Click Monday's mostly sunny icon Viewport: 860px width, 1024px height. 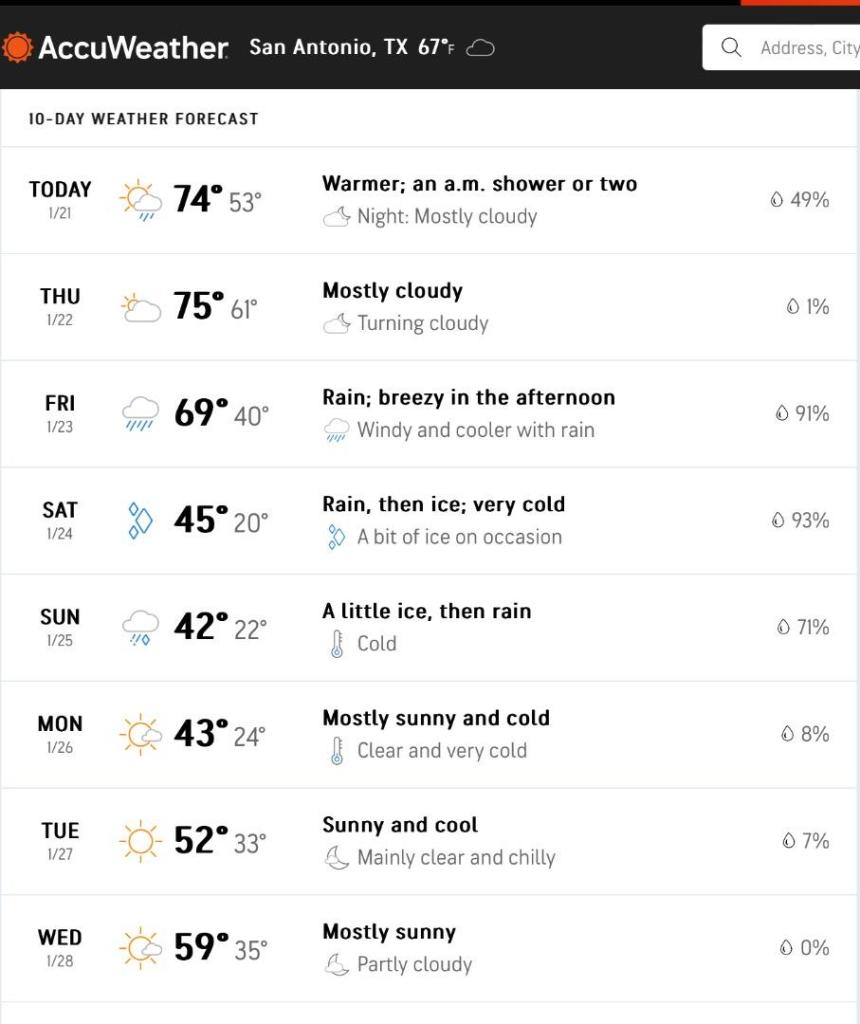[140, 734]
